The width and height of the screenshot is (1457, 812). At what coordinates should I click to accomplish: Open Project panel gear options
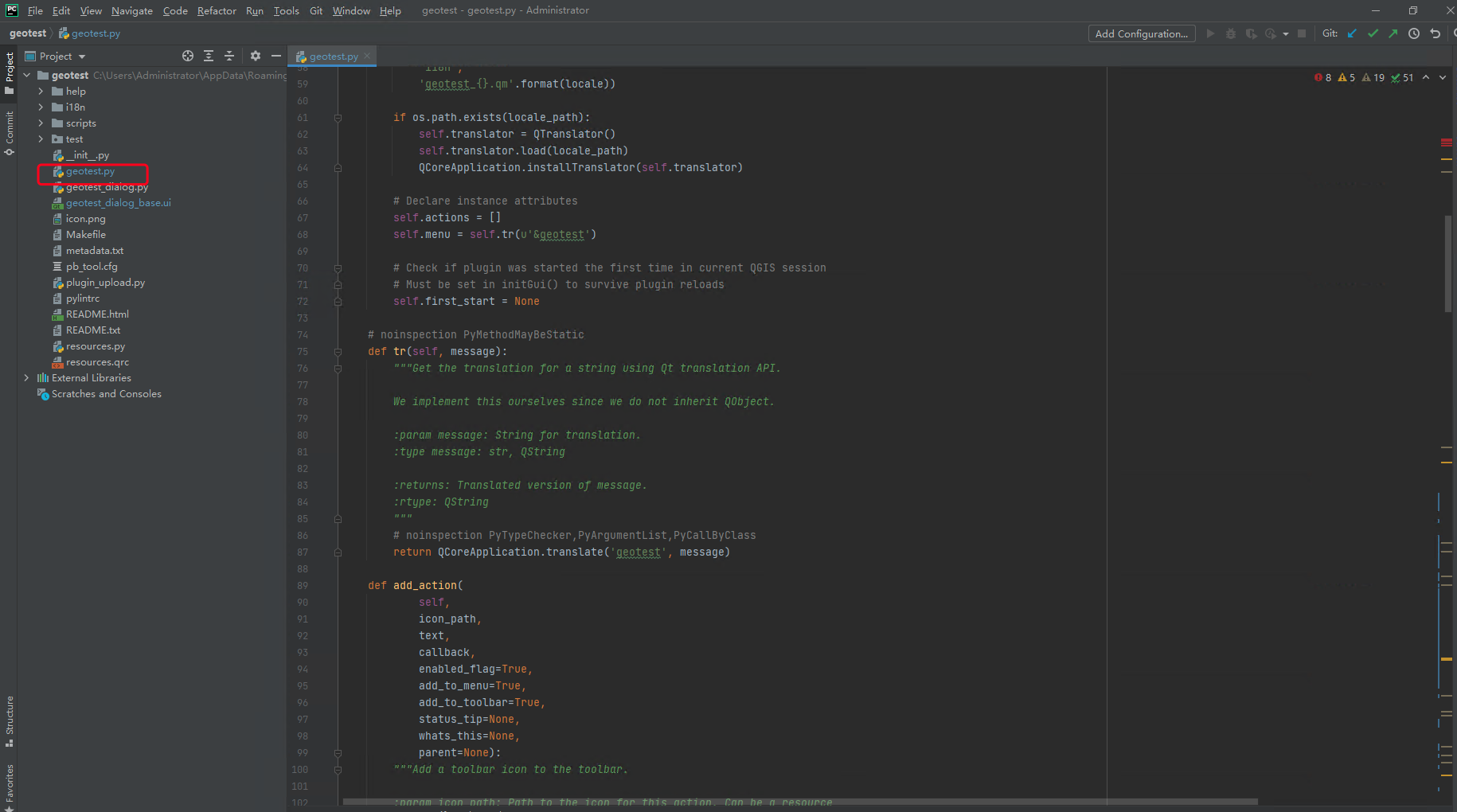tap(256, 56)
